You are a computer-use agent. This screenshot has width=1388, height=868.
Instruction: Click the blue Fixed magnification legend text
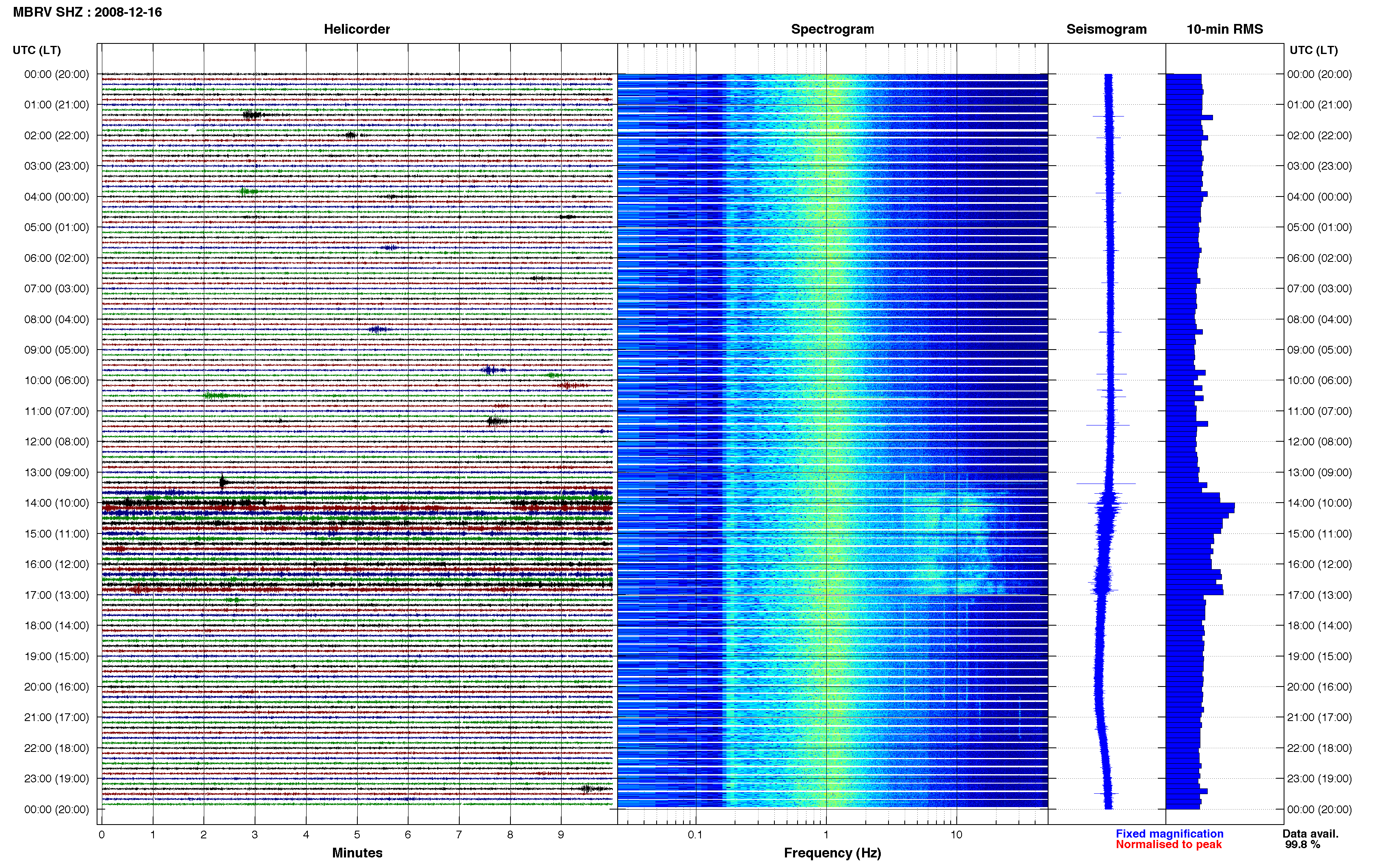point(1169,833)
